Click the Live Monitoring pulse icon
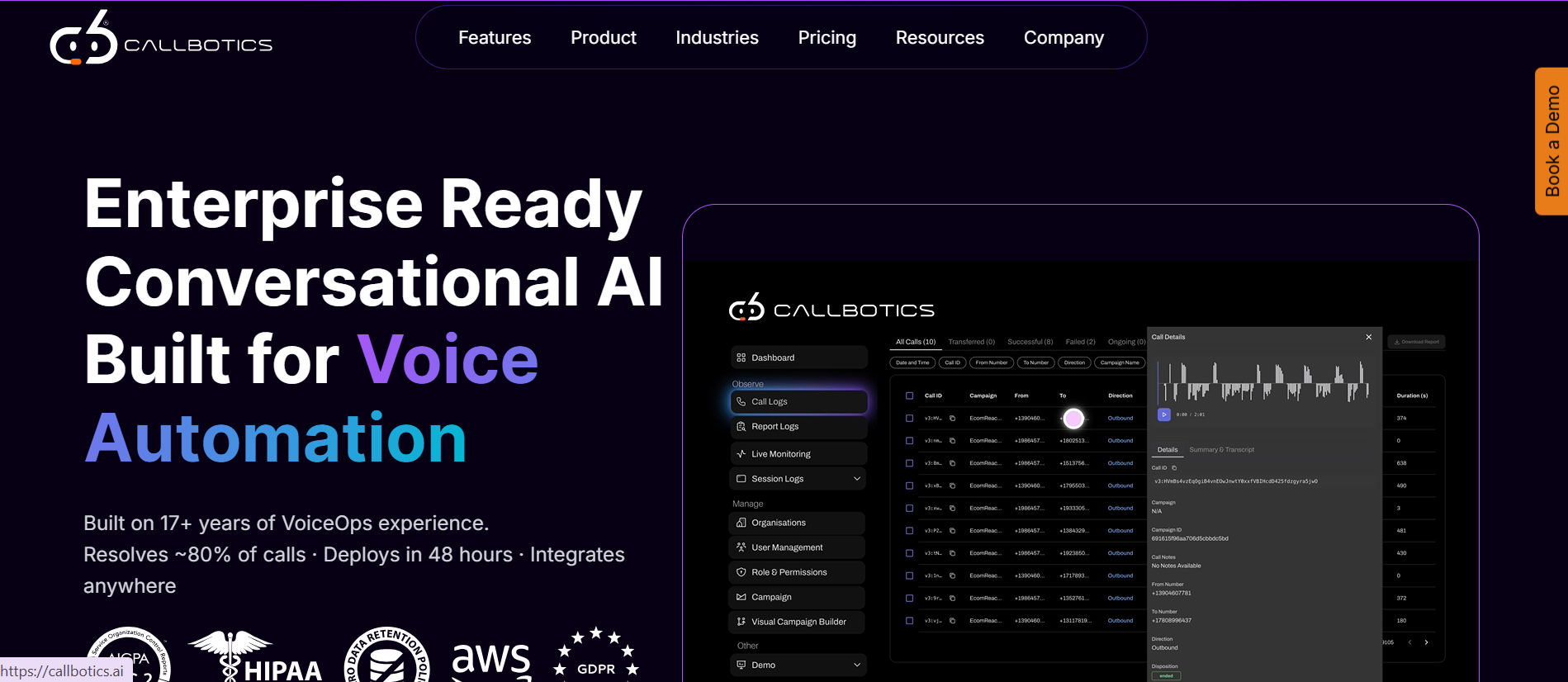This screenshot has height=682, width=1568. (x=741, y=454)
